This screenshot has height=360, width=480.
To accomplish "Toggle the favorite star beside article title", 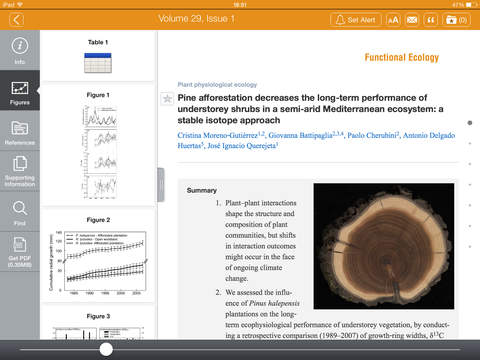I will [x=167, y=99].
